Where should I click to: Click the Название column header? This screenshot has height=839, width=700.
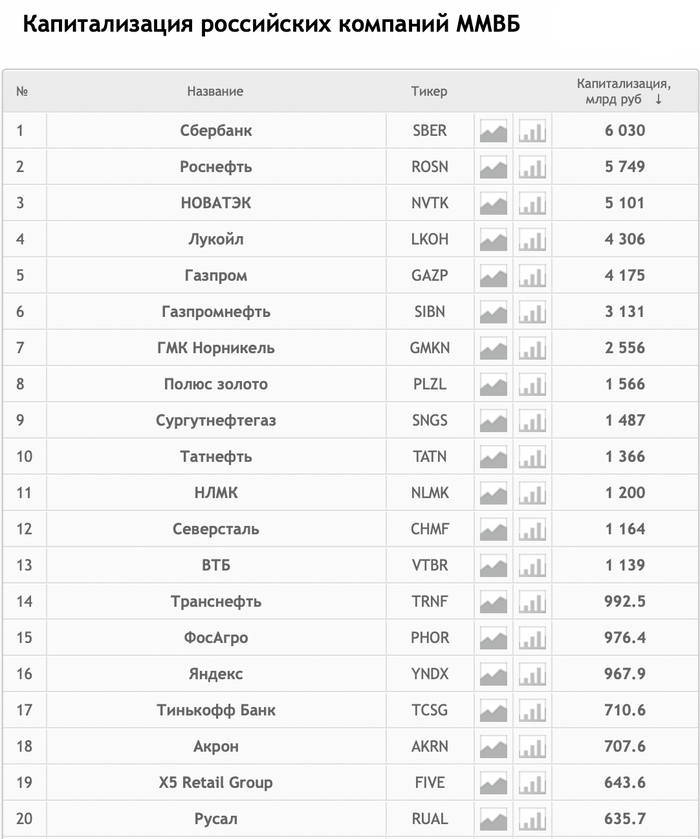[215, 91]
